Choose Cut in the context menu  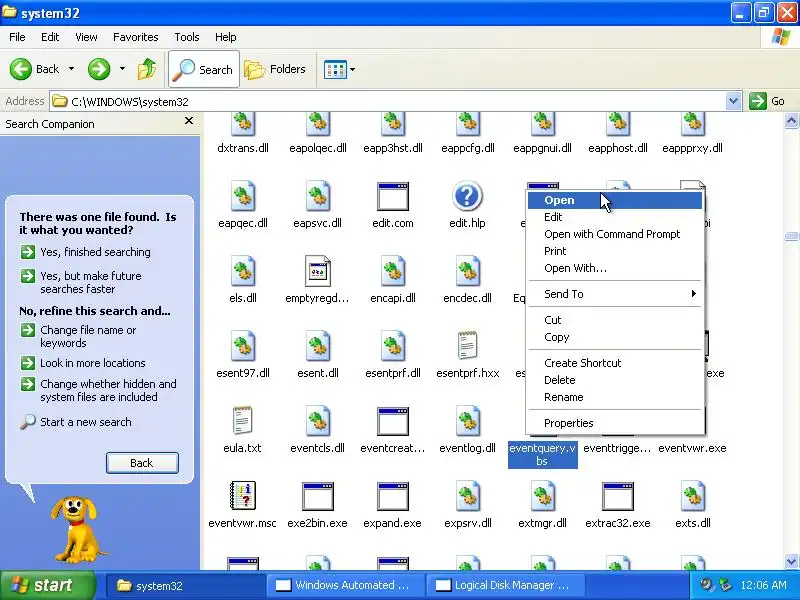615,320
